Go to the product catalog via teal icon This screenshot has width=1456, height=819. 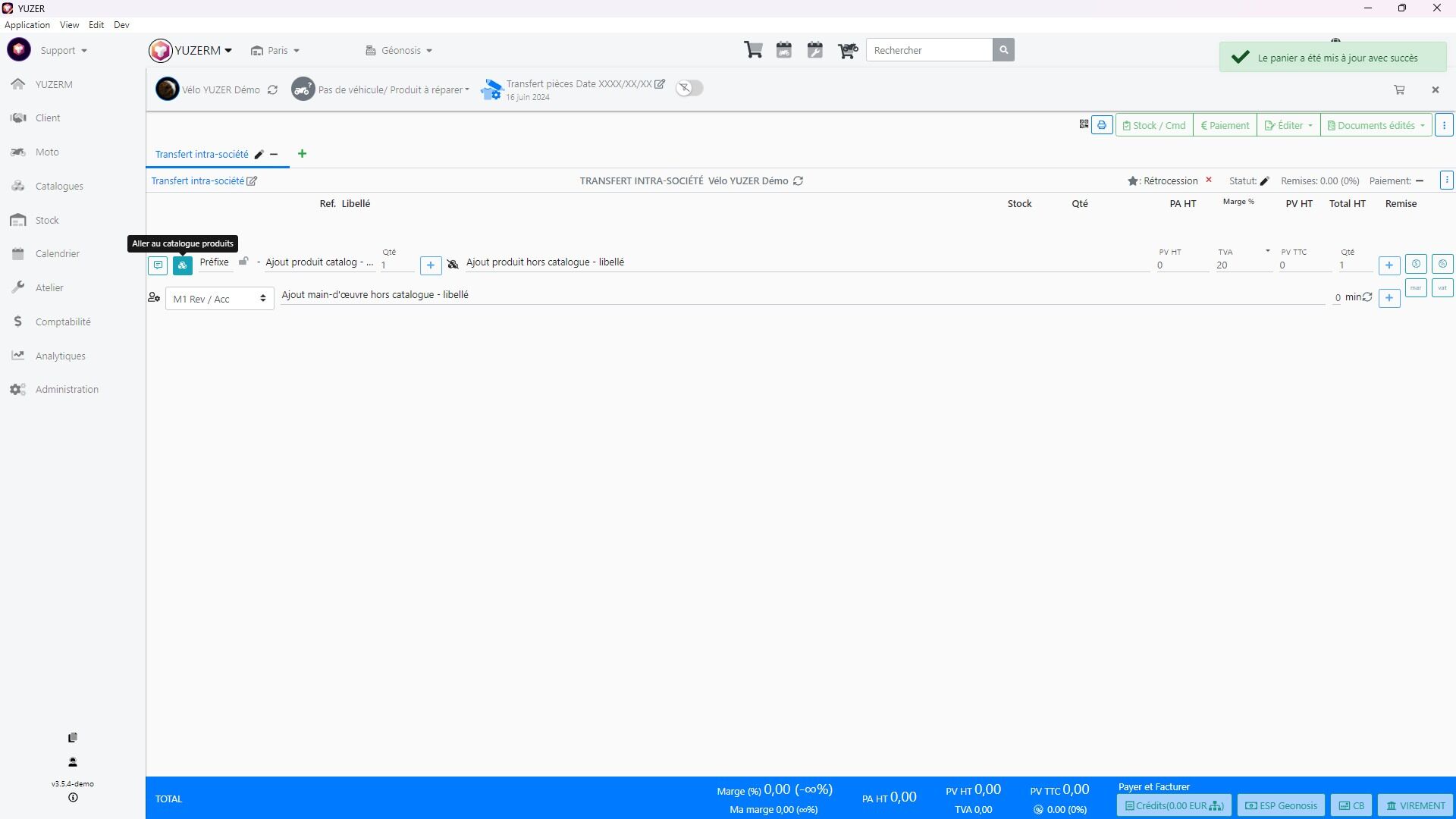point(183,265)
